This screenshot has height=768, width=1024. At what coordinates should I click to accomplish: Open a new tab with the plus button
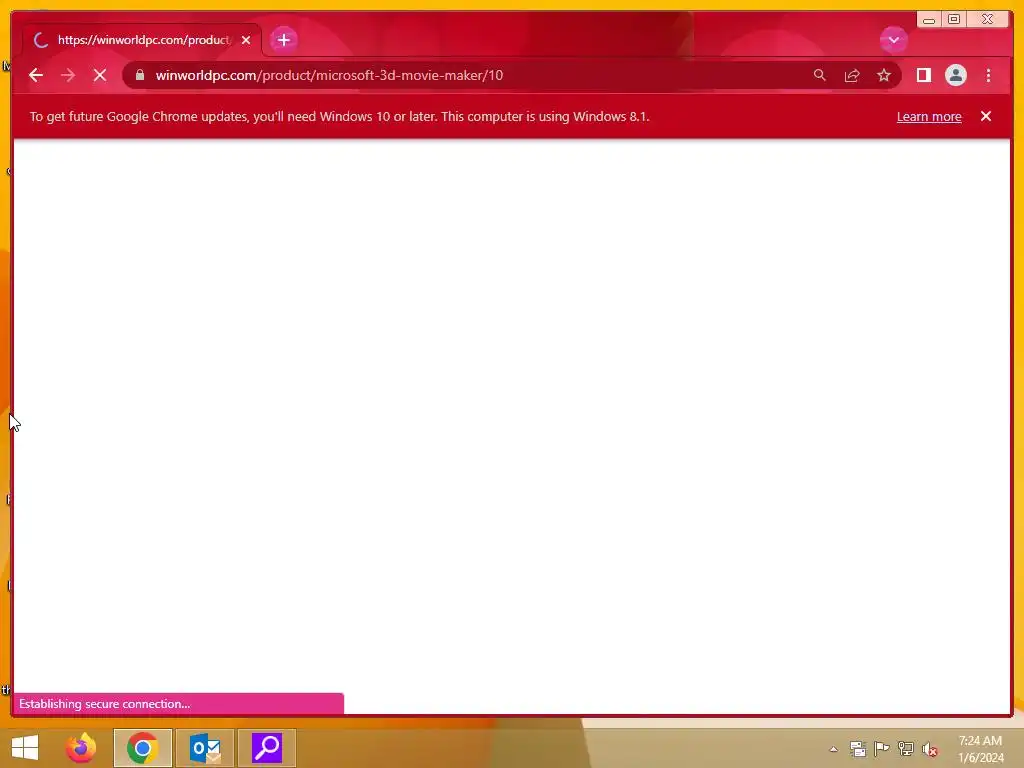pos(283,40)
